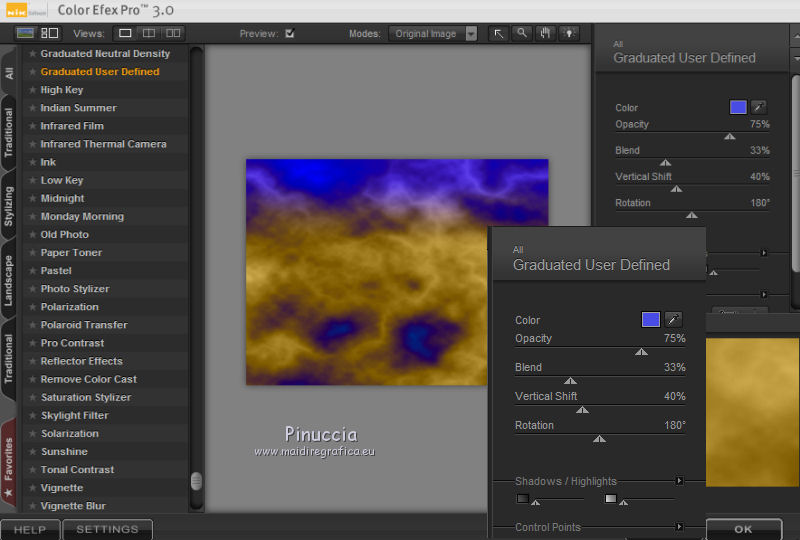The width and height of the screenshot is (800, 540).
Task: Mark Skylight Filter with its star icon
Action: 32,415
